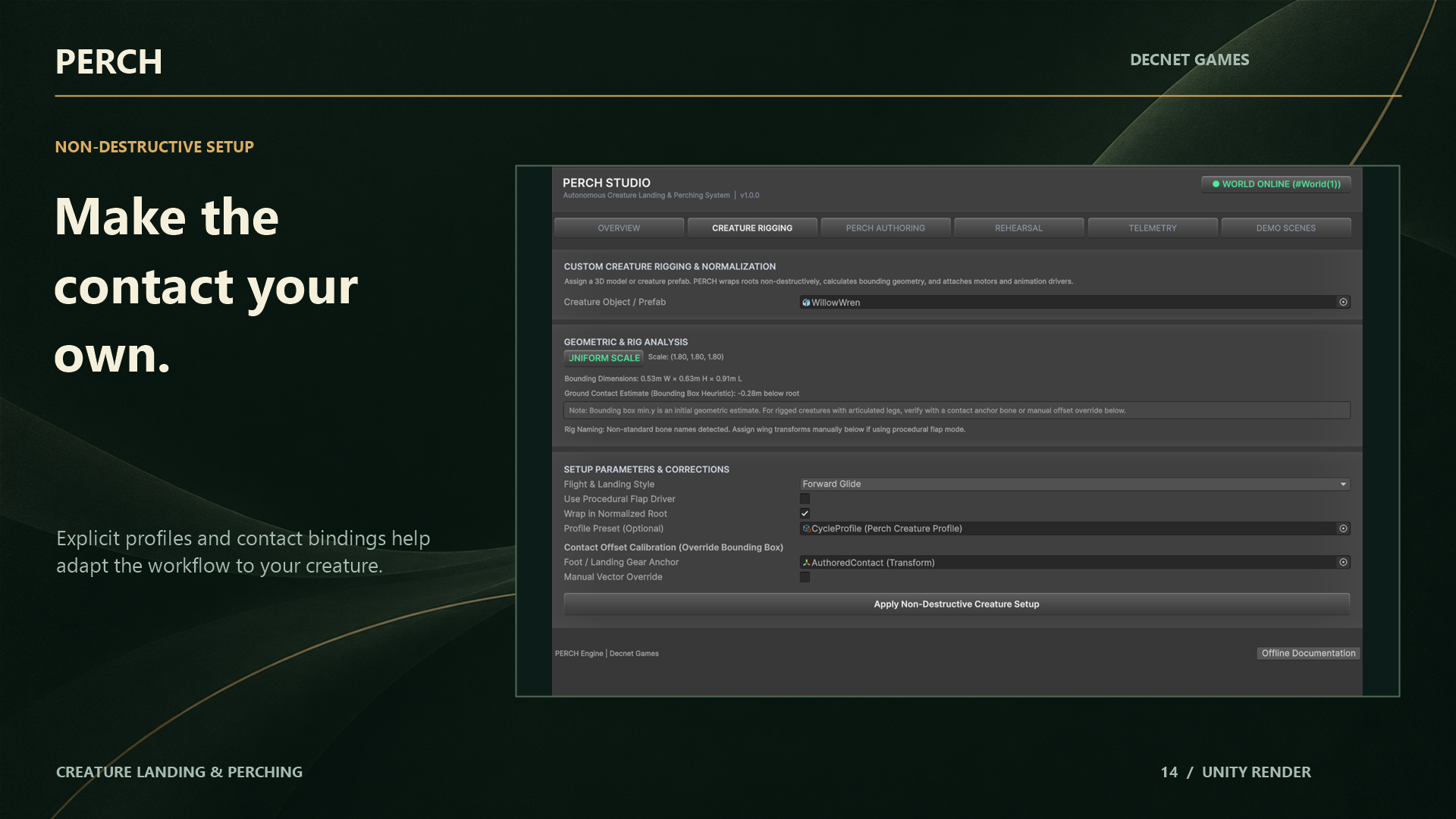1456x819 pixels.
Task: Click the World Online (#World(1)) button
Action: click(1276, 184)
